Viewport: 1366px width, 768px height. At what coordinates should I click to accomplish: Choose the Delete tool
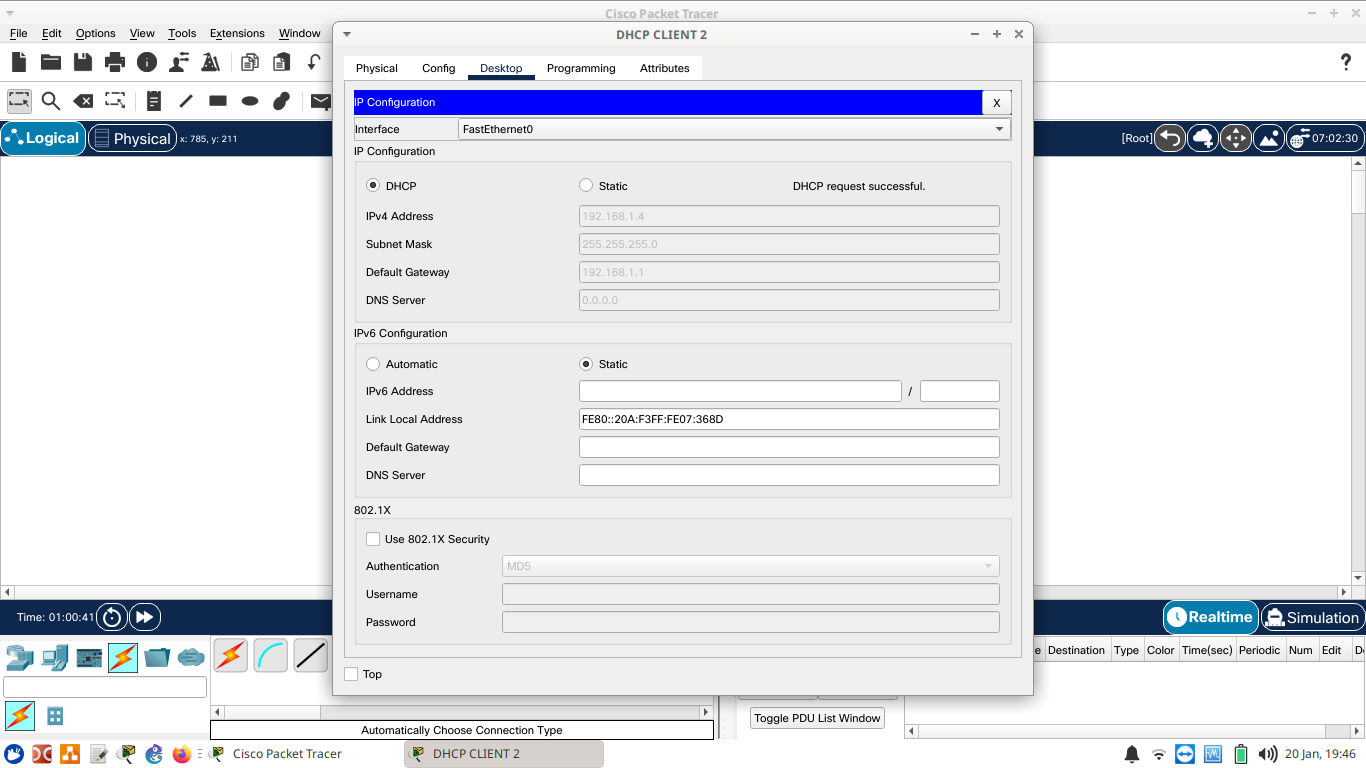pyautogui.click(x=83, y=100)
